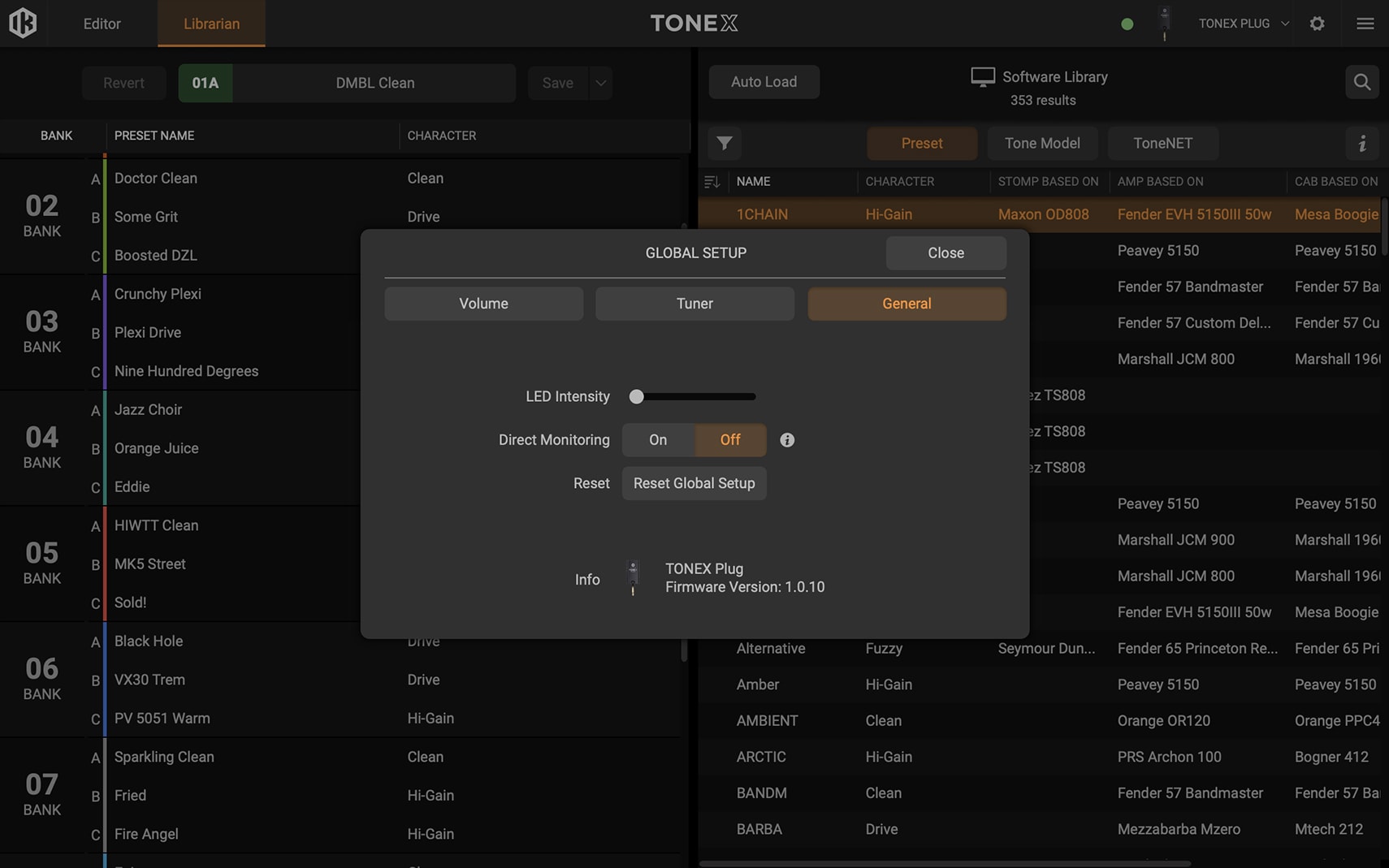Show Direct Monitoring info tooltip icon
1389x868 pixels.
[786, 440]
